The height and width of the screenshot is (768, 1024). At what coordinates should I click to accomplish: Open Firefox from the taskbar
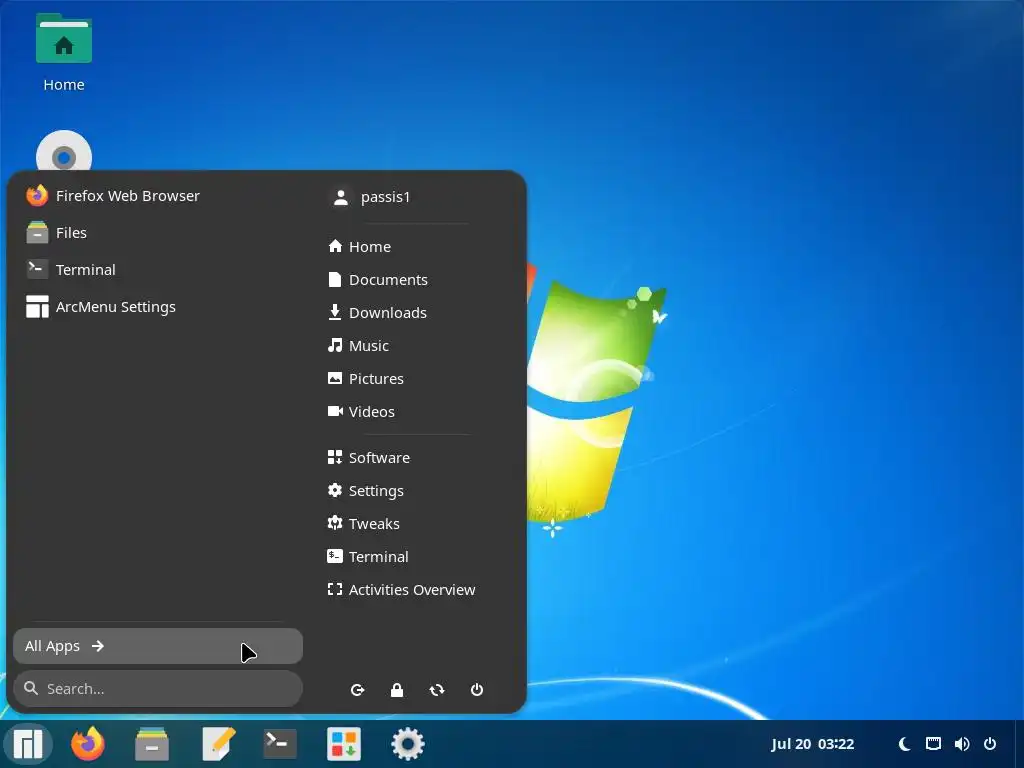point(88,744)
